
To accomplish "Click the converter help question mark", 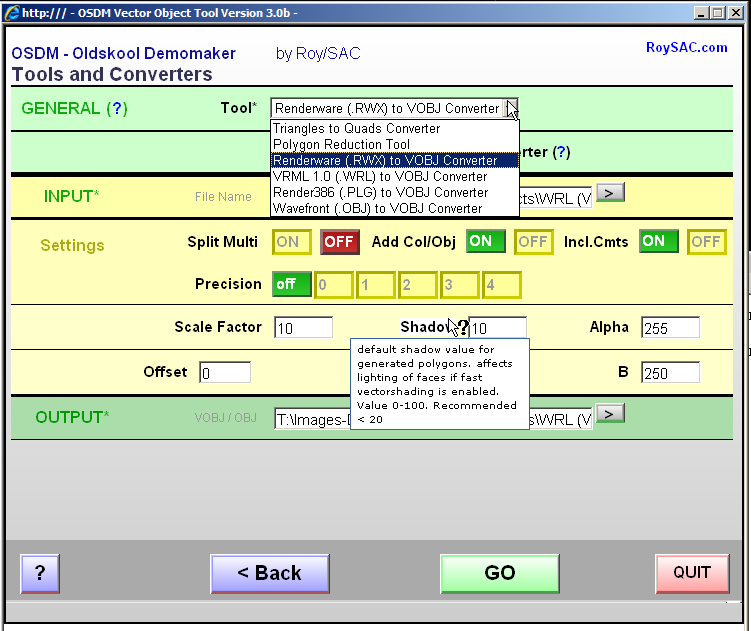I will click(x=561, y=152).
